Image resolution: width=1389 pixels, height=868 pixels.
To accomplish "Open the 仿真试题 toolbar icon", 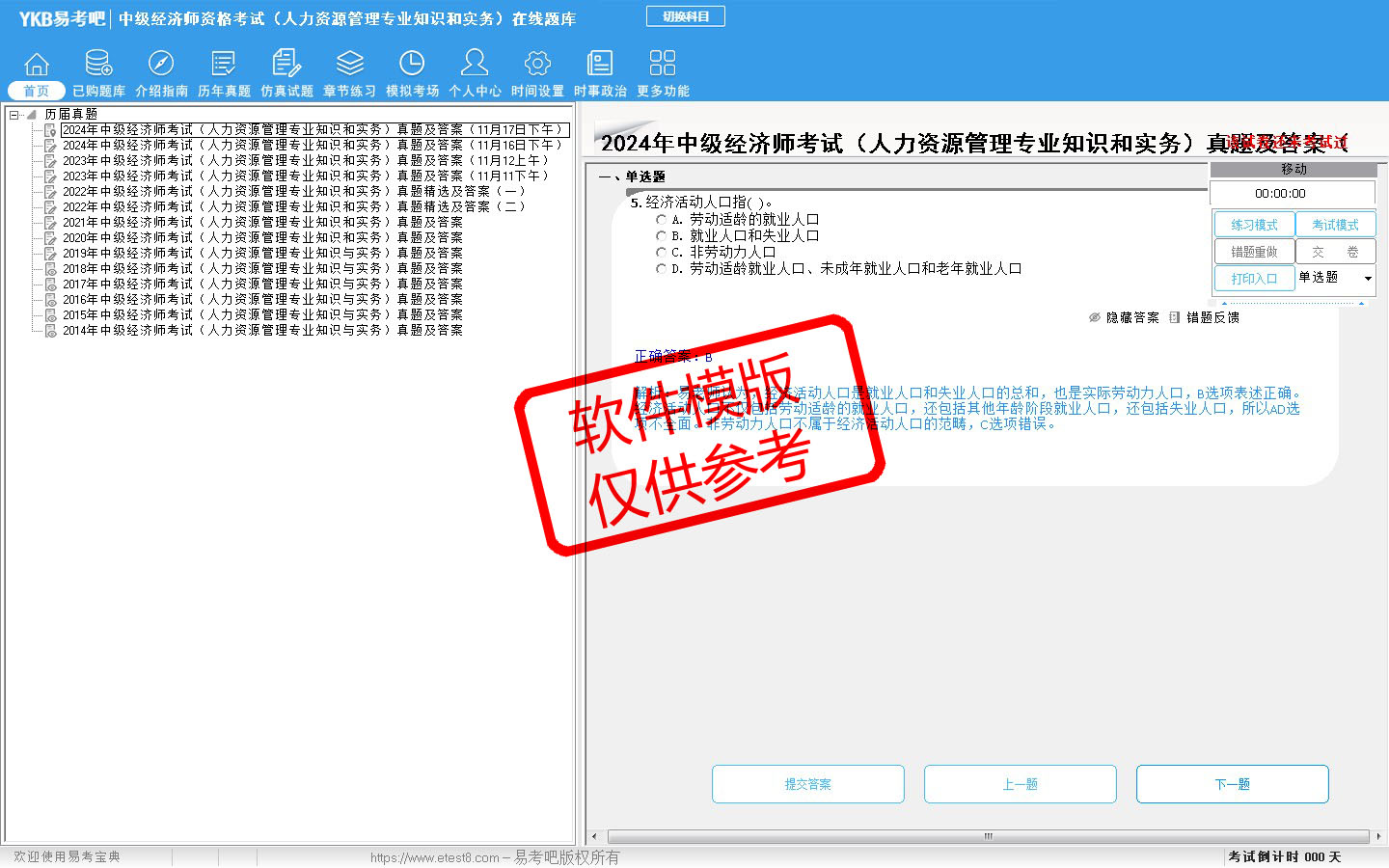I will coord(286,65).
